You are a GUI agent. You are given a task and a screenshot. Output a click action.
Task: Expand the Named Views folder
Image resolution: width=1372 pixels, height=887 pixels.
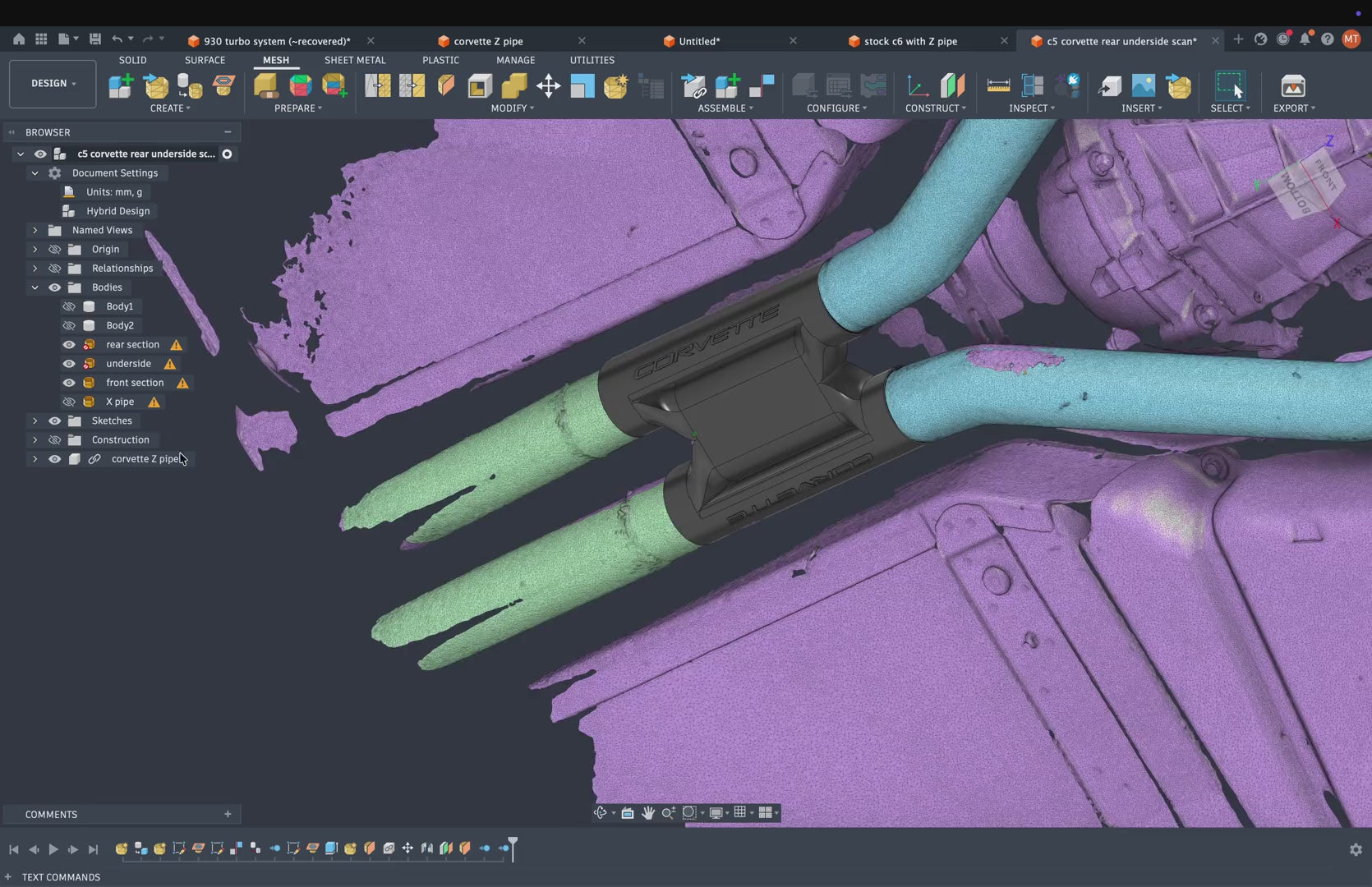pyautogui.click(x=35, y=230)
